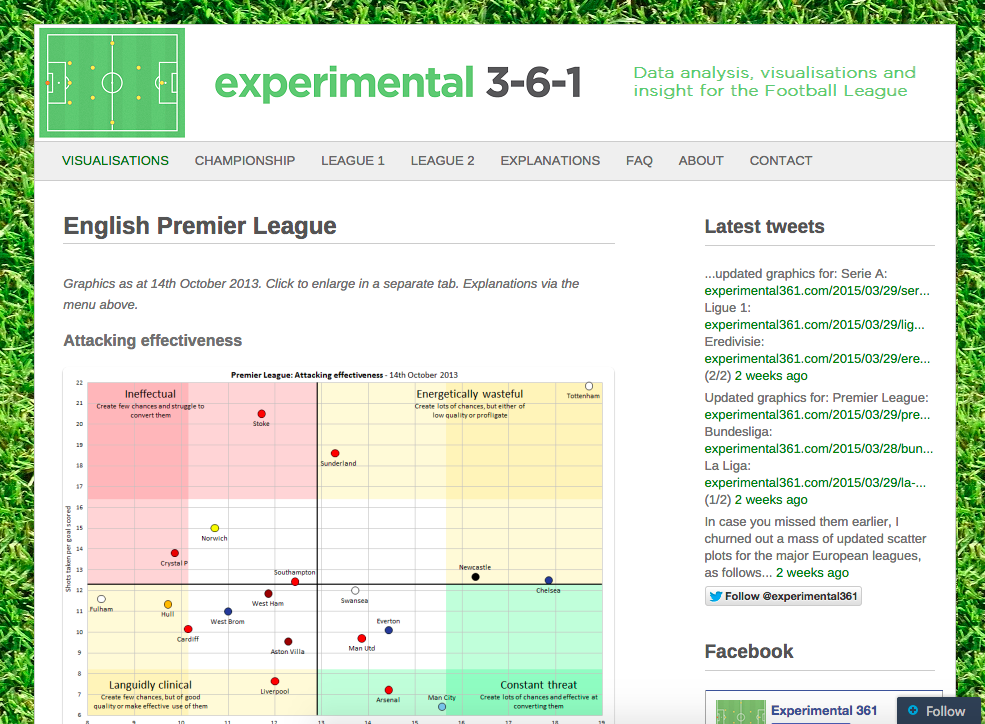This screenshot has width=985, height=724.
Task: Click the Twitter bird icon in Follow button
Action: [x=716, y=597]
